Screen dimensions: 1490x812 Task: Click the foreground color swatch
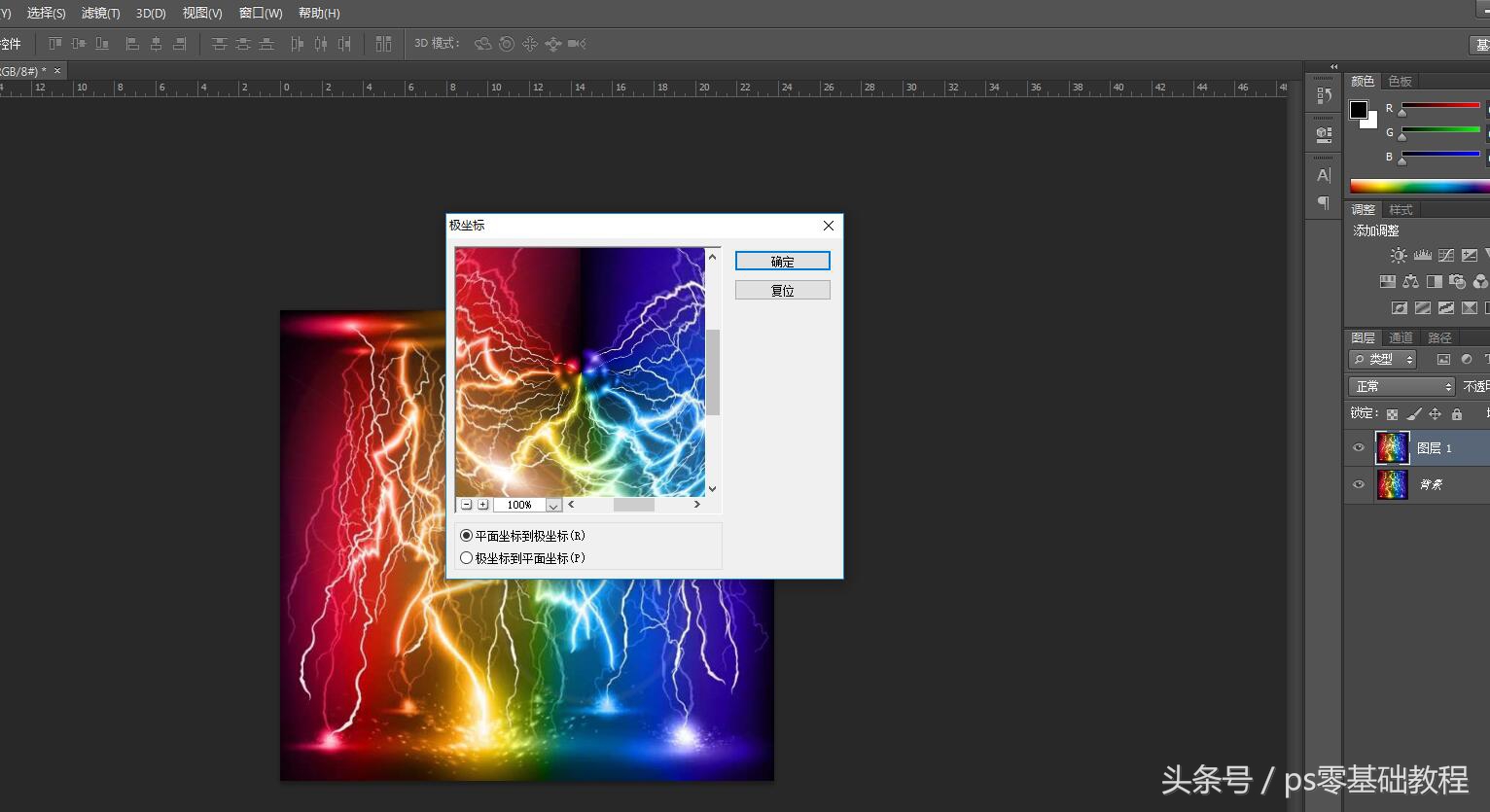(1359, 109)
